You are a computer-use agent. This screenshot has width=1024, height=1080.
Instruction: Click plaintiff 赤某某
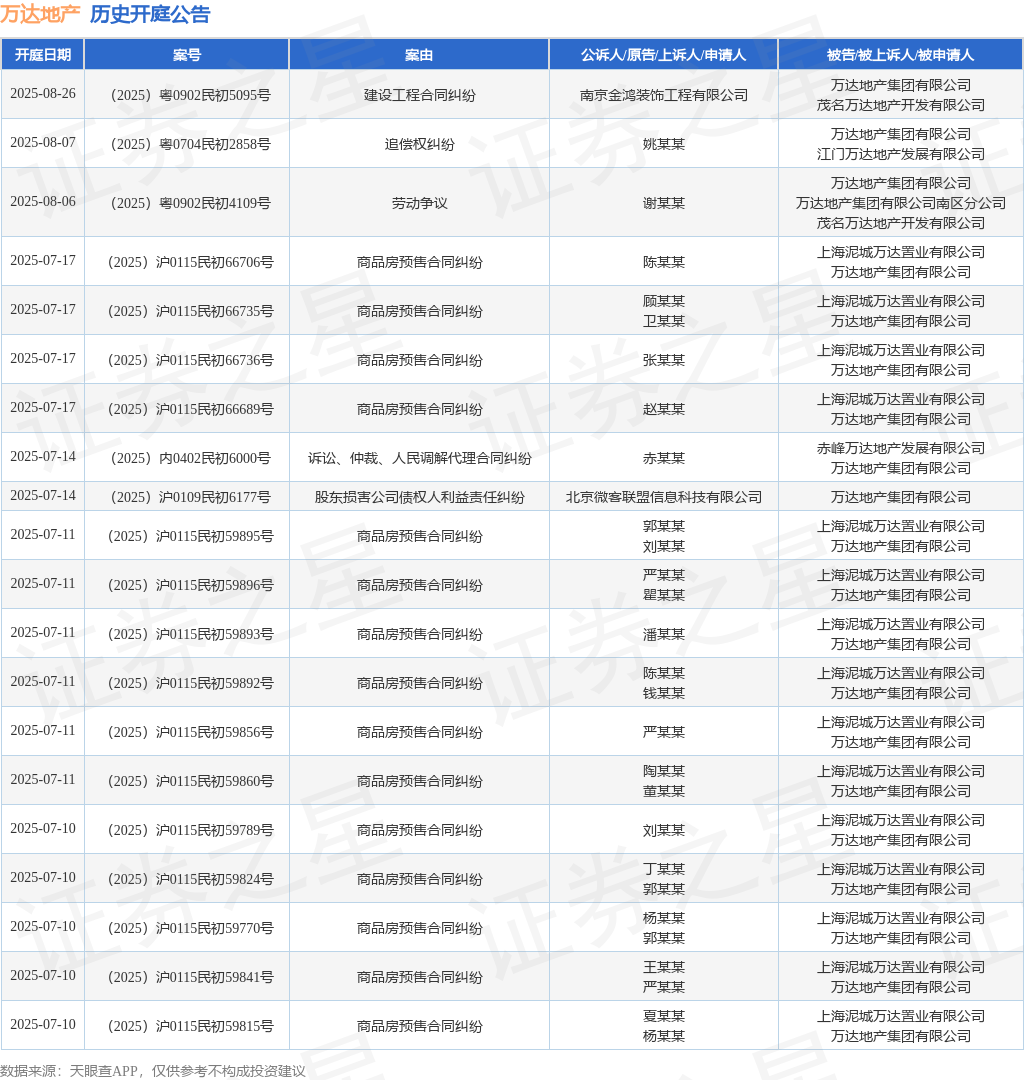click(x=664, y=458)
